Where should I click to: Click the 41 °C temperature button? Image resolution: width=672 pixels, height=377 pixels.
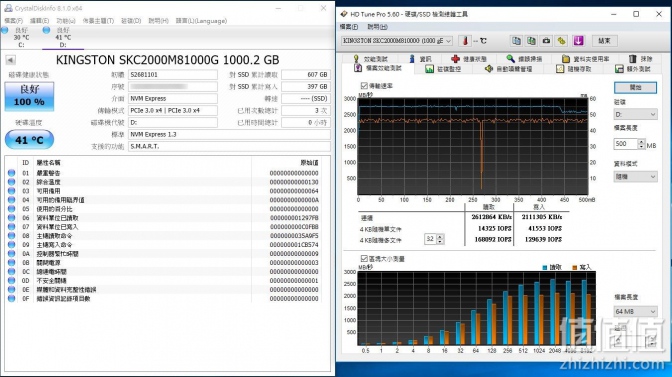(29, 140)
